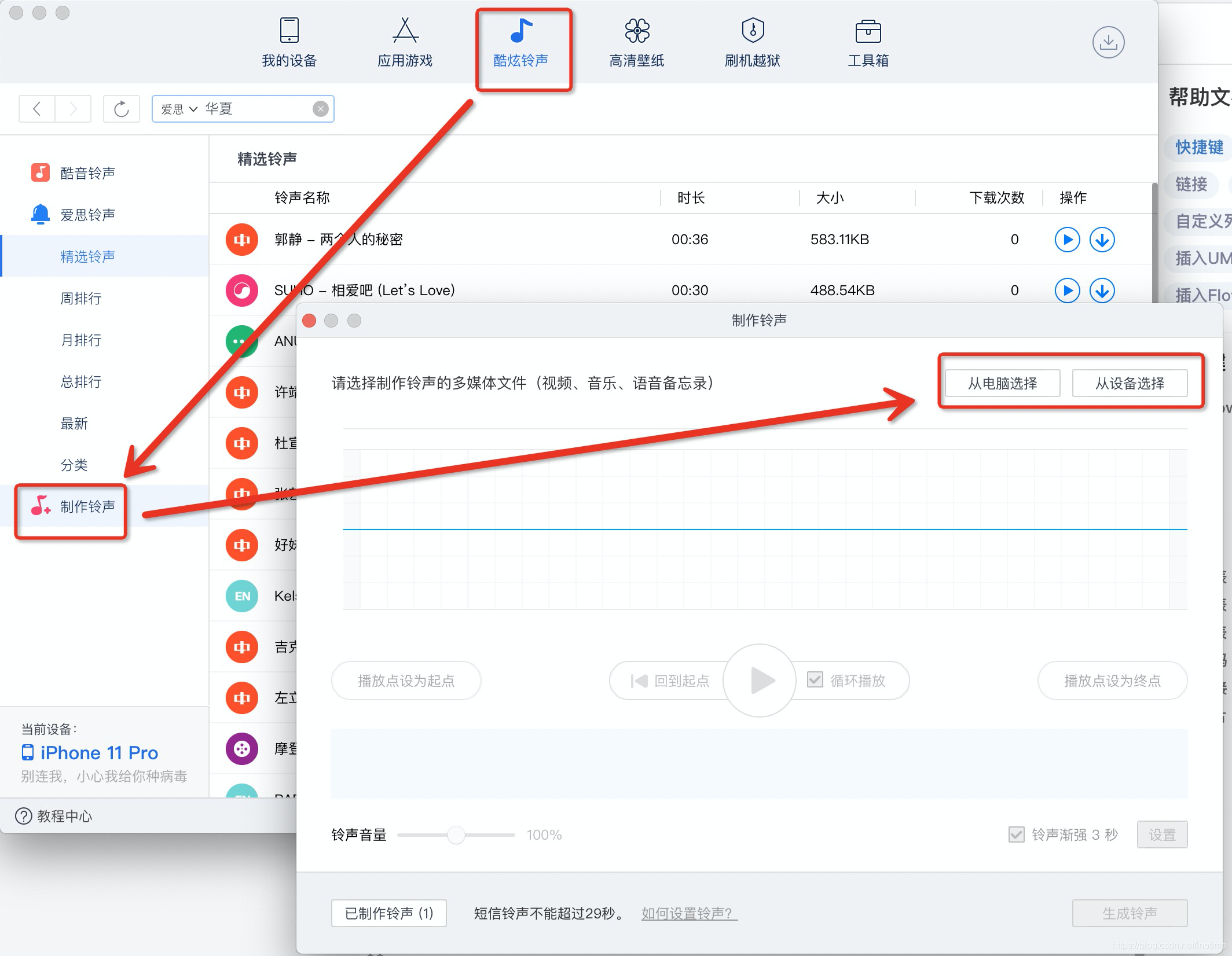Open the 如何设置铃声? help link

click(689, 913)
